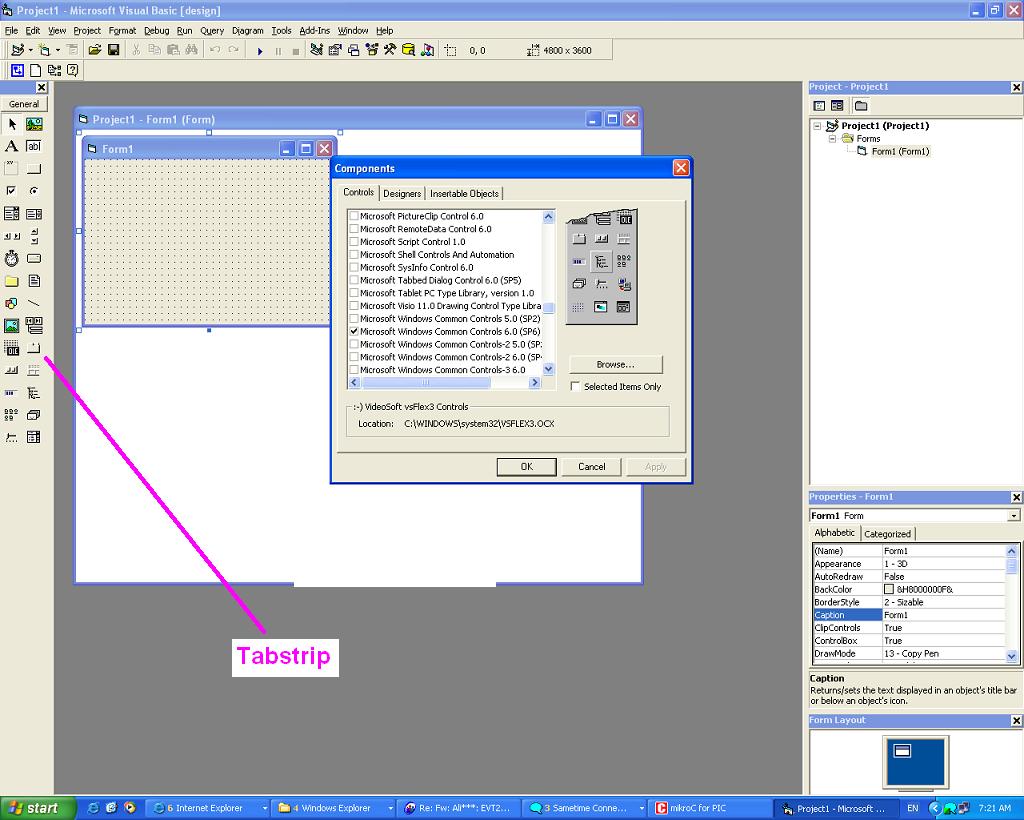Image resolution: width=1024 pixels, height=820 pixels.
Task: Select the Timer control in the toolbox
Action: click(11, 258)
